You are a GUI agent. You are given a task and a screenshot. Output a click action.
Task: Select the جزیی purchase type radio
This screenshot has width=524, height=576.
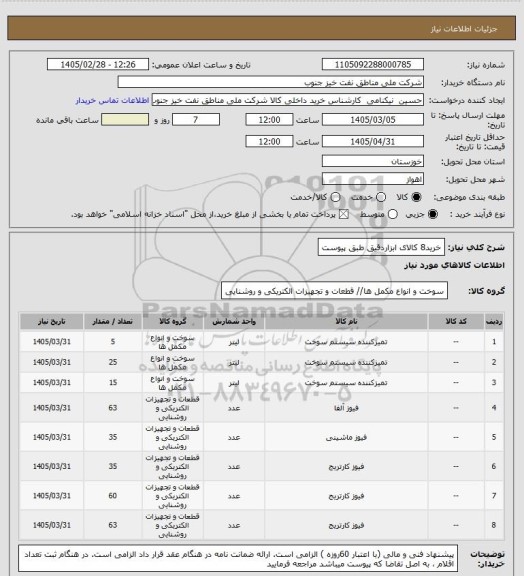(433, 214)
